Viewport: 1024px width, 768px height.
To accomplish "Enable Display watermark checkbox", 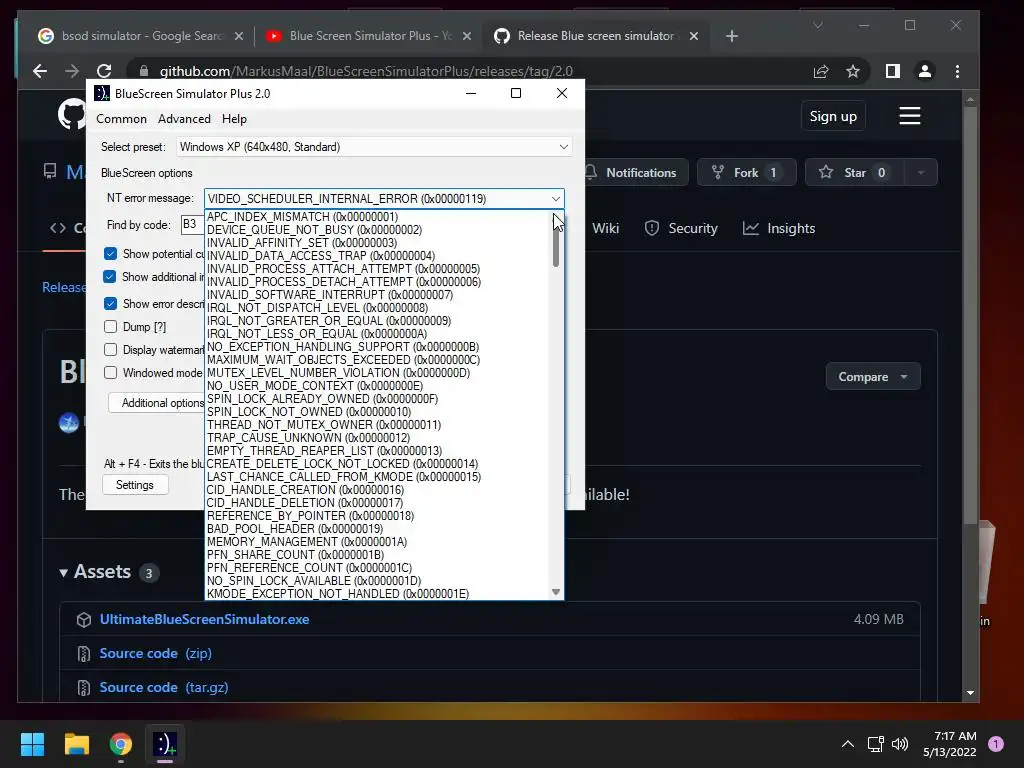I will click(x=110, y=350).
